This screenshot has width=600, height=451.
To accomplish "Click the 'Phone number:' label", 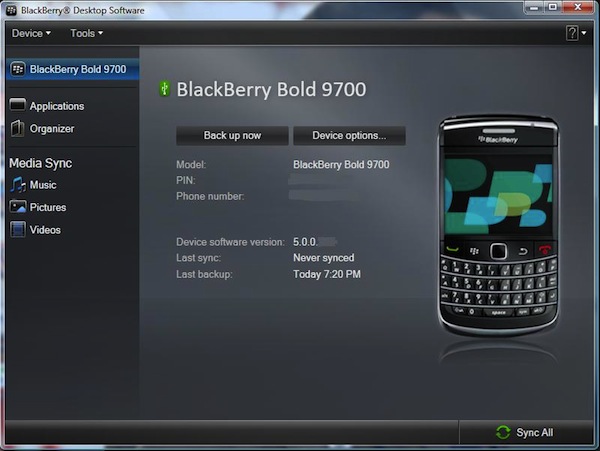I will [210, 196].
